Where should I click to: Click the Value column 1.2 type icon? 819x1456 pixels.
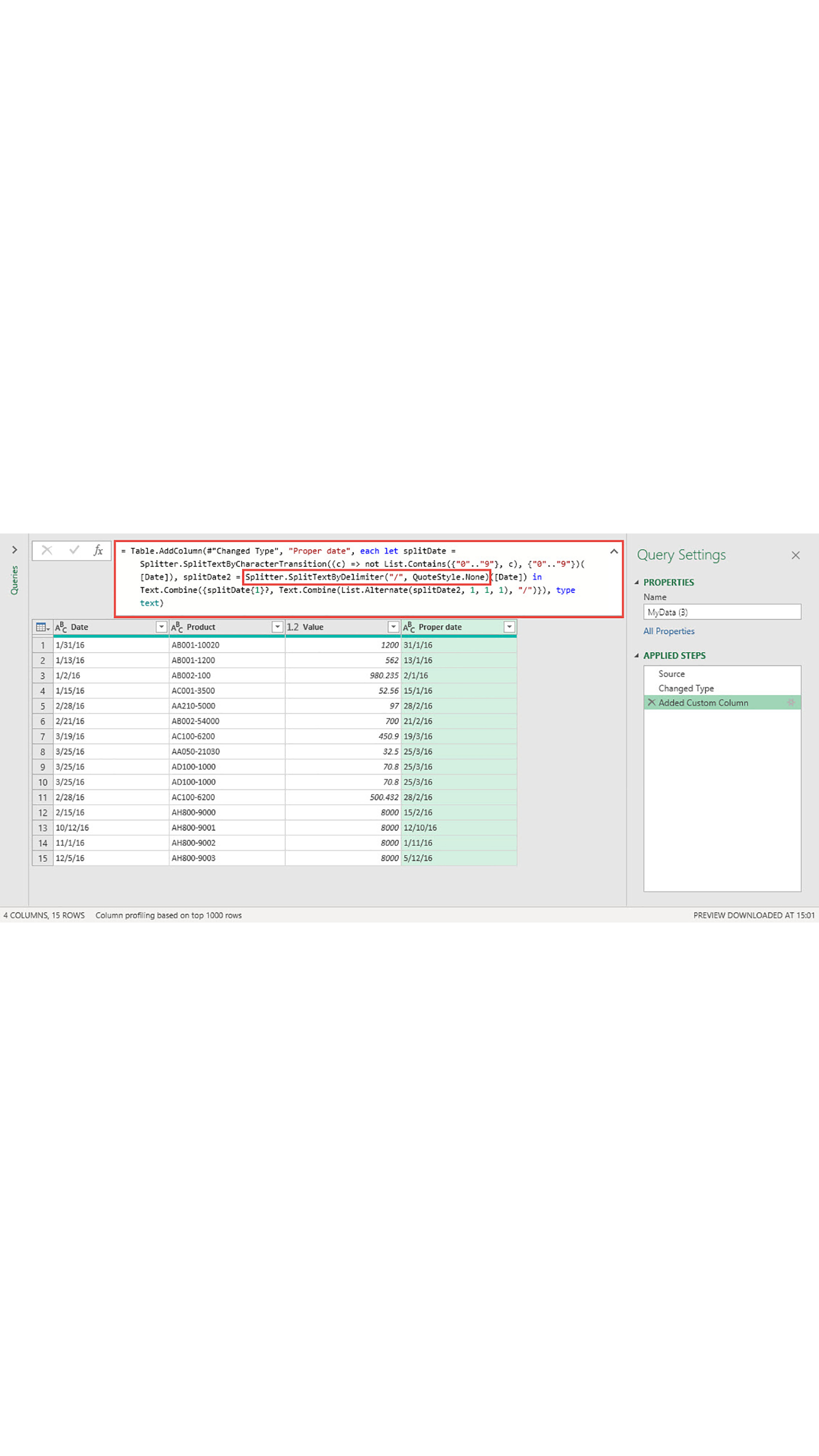[x=292, y=627]
